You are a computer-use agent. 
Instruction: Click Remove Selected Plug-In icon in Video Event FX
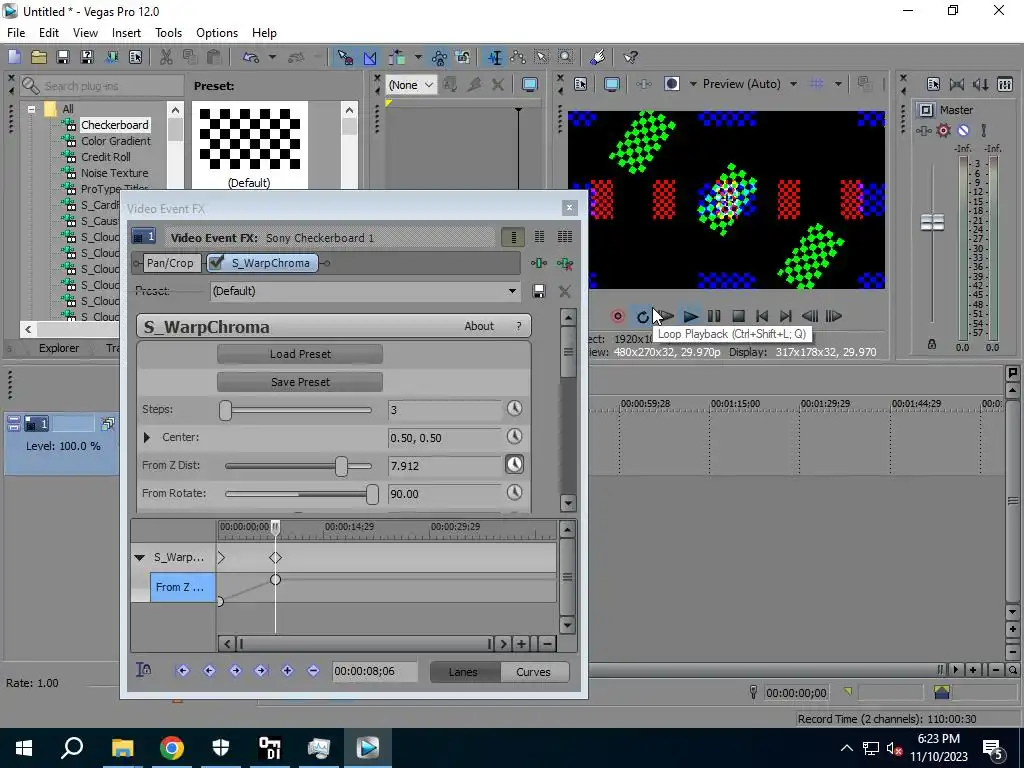click(x=565, y=263)
